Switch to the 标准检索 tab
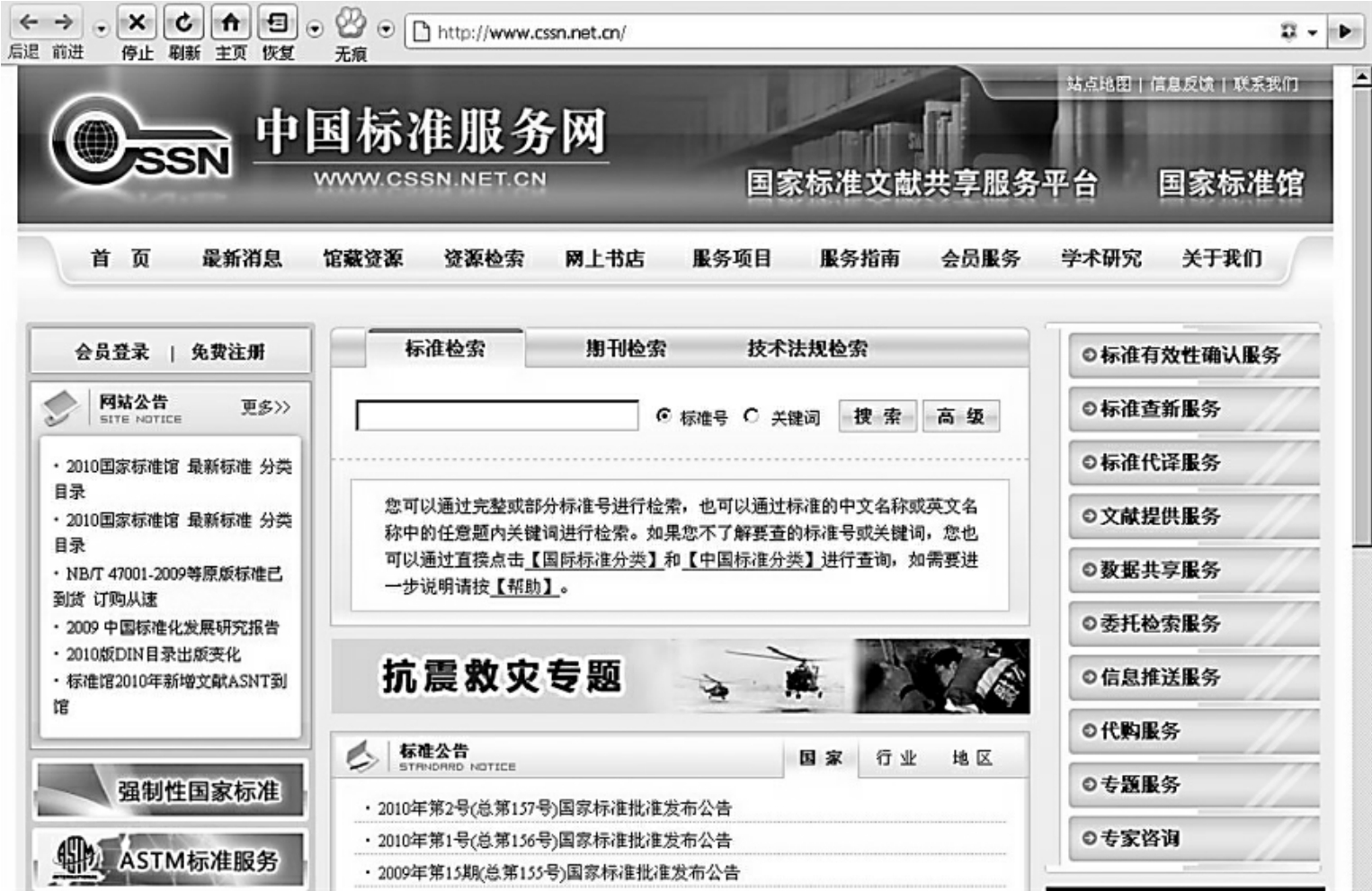Viewport: 1372px width, 891px height. [445, 349]
